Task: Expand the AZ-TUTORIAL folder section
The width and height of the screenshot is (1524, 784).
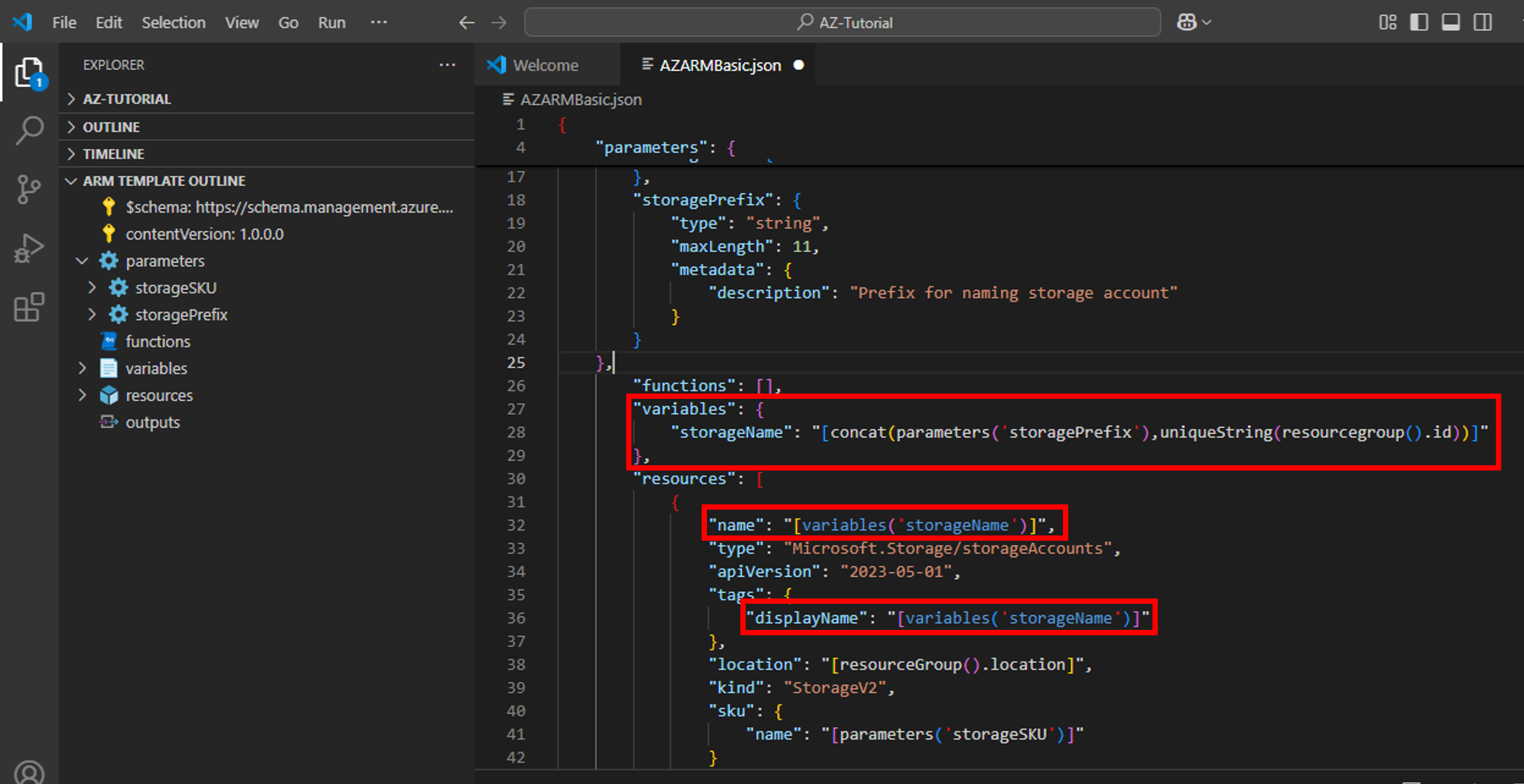Action: [x=127, y=99]
